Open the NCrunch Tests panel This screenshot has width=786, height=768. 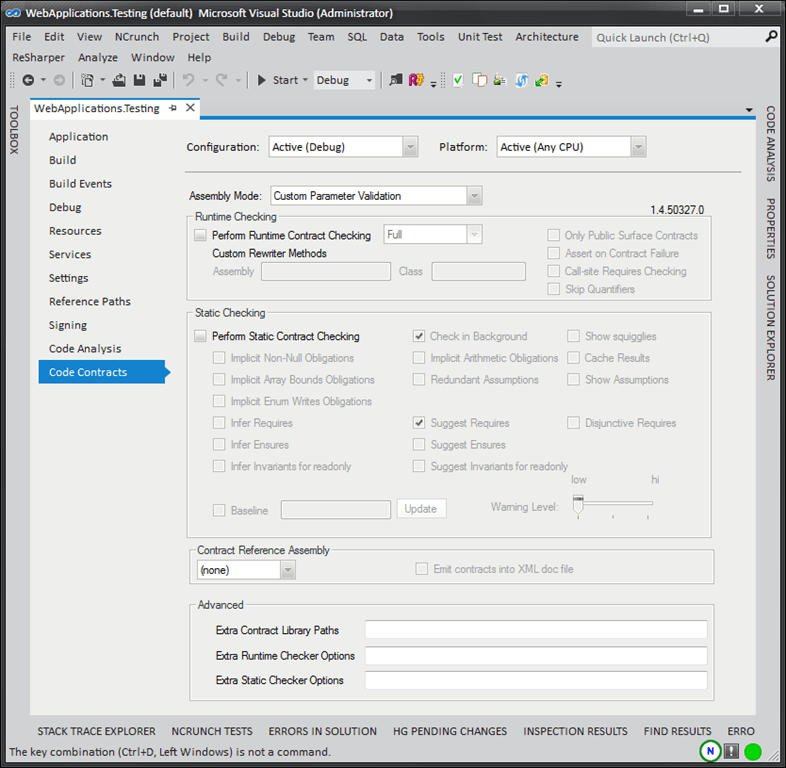point(212,731)
